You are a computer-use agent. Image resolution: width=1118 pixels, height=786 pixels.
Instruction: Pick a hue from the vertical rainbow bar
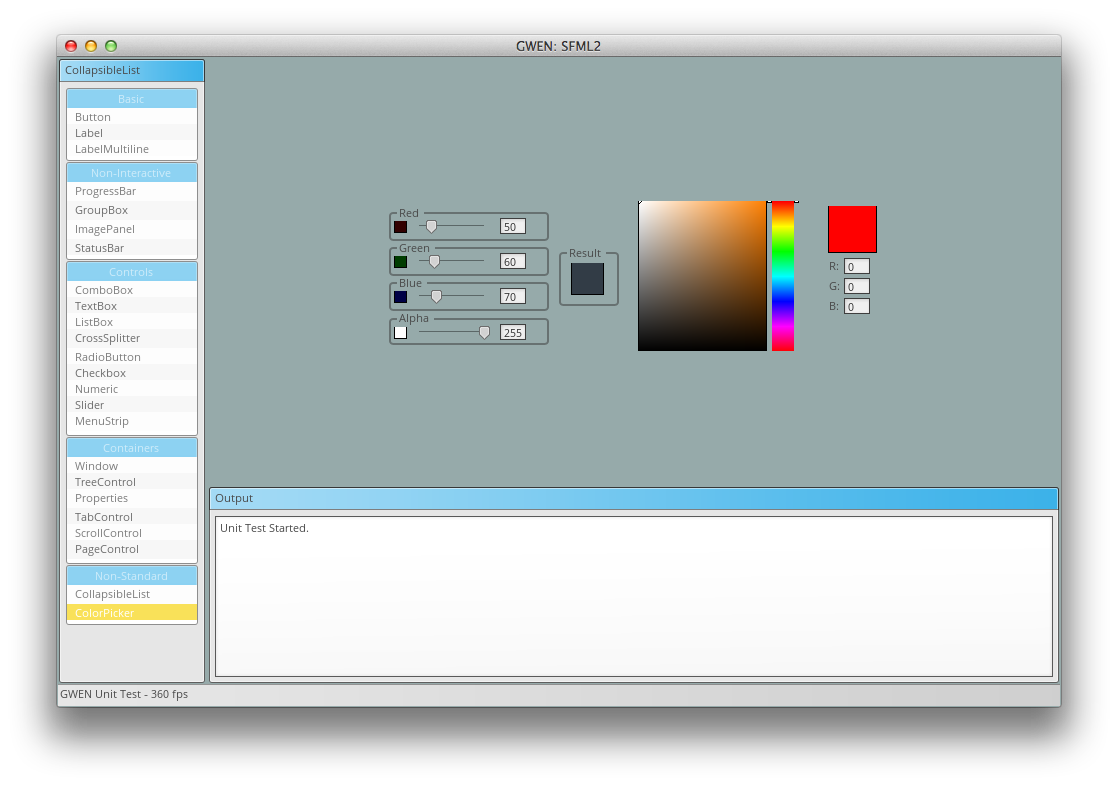pyautogui.click(x=783, y=275)
